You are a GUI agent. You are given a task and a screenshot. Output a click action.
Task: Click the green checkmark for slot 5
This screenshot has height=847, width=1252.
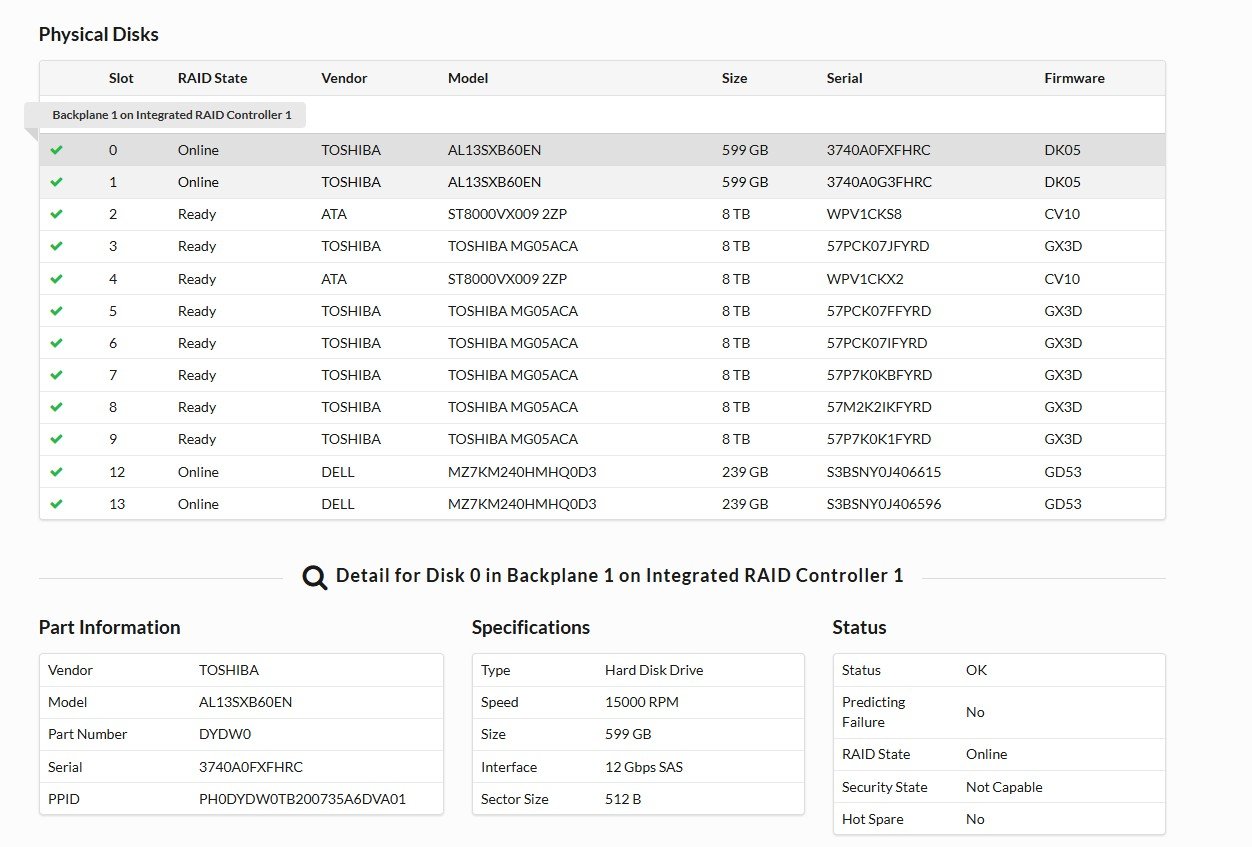56,311
